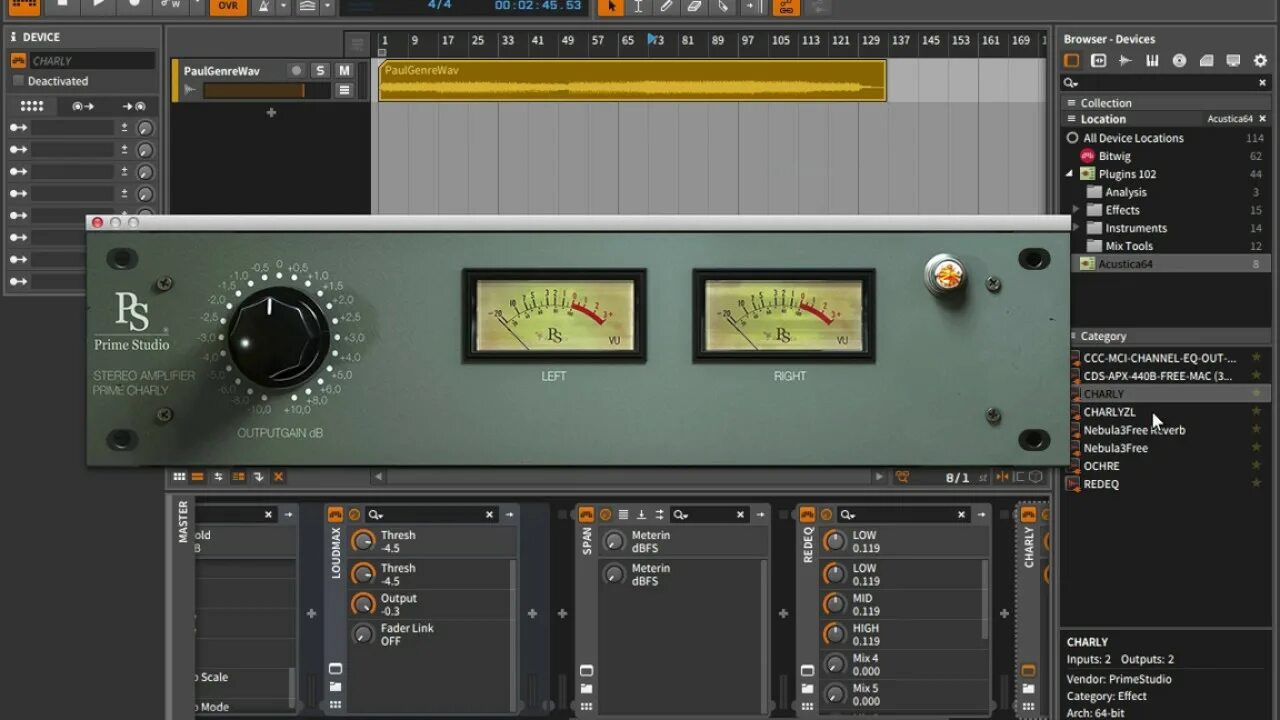Add a new track with plus button
This screenshot has width=1280, height=720.
click(x=271, y=113)
